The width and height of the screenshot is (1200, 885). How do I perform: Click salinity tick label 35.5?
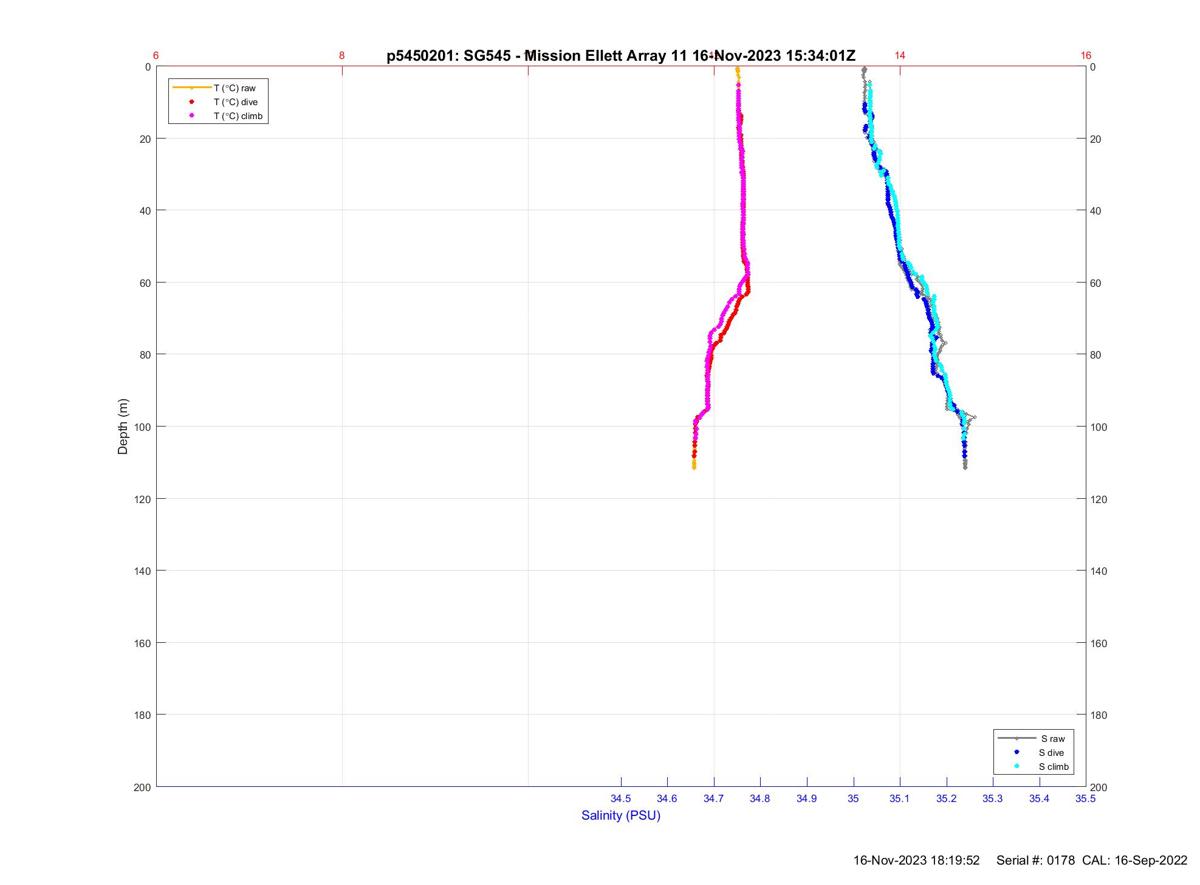click(x=1085, y=798)
